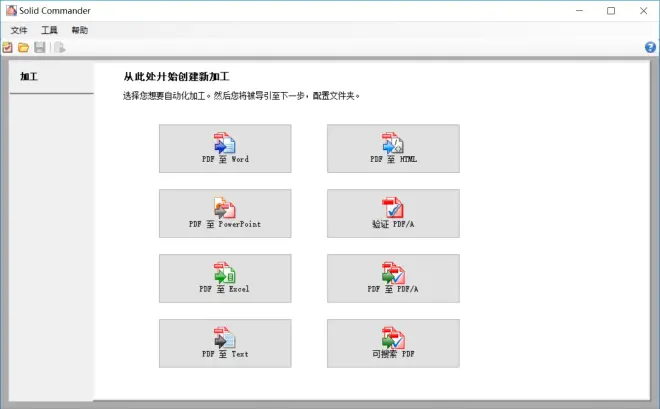Click the greyed document run toolbar icon

point(59,48)
